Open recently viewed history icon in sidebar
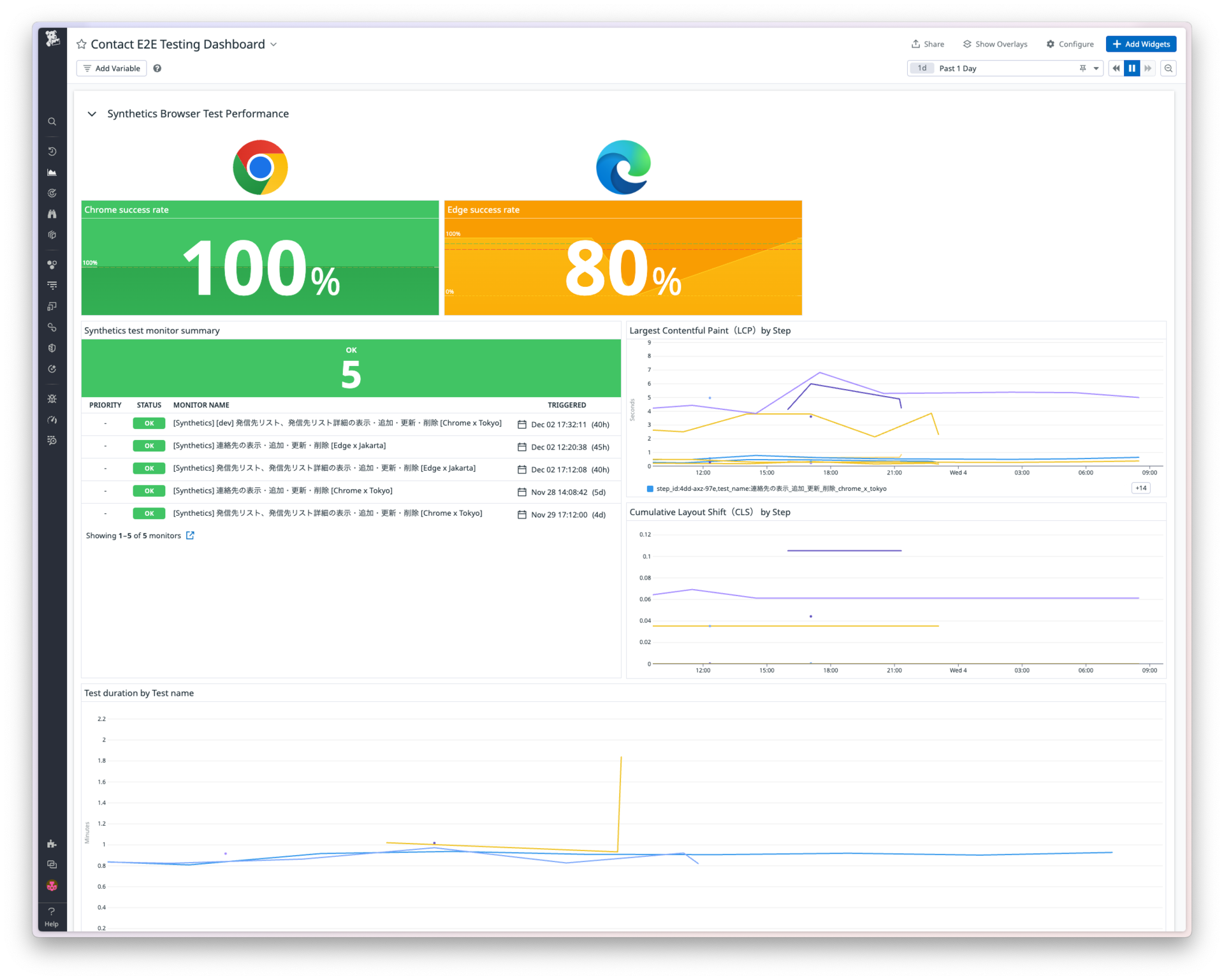 52,152
